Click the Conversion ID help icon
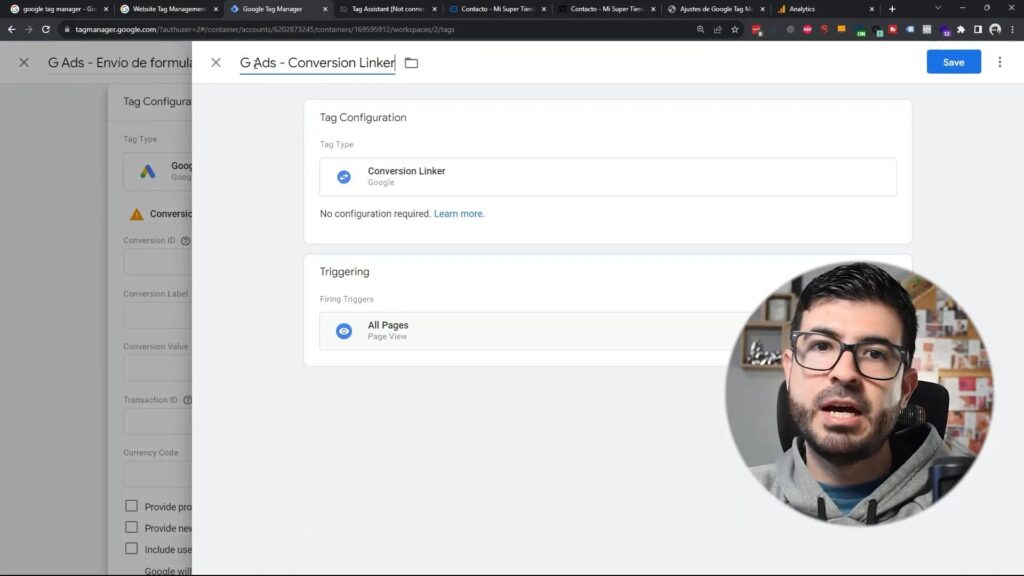This screenshot has height=576, width=1024. tap(185, 241)
